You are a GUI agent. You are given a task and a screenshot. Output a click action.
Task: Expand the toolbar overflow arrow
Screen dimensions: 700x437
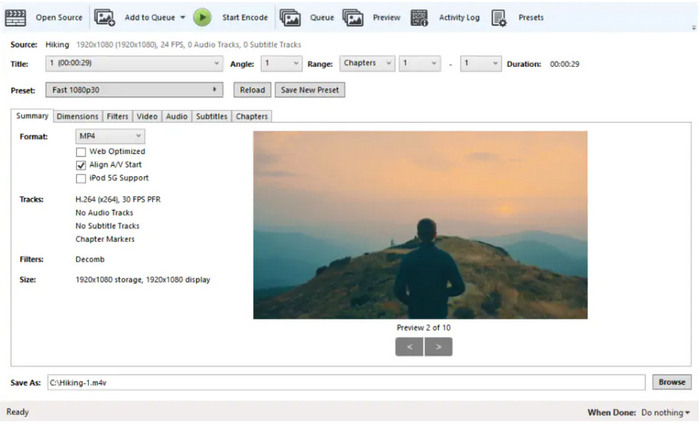pyautogui.click(x=694, y=28)
